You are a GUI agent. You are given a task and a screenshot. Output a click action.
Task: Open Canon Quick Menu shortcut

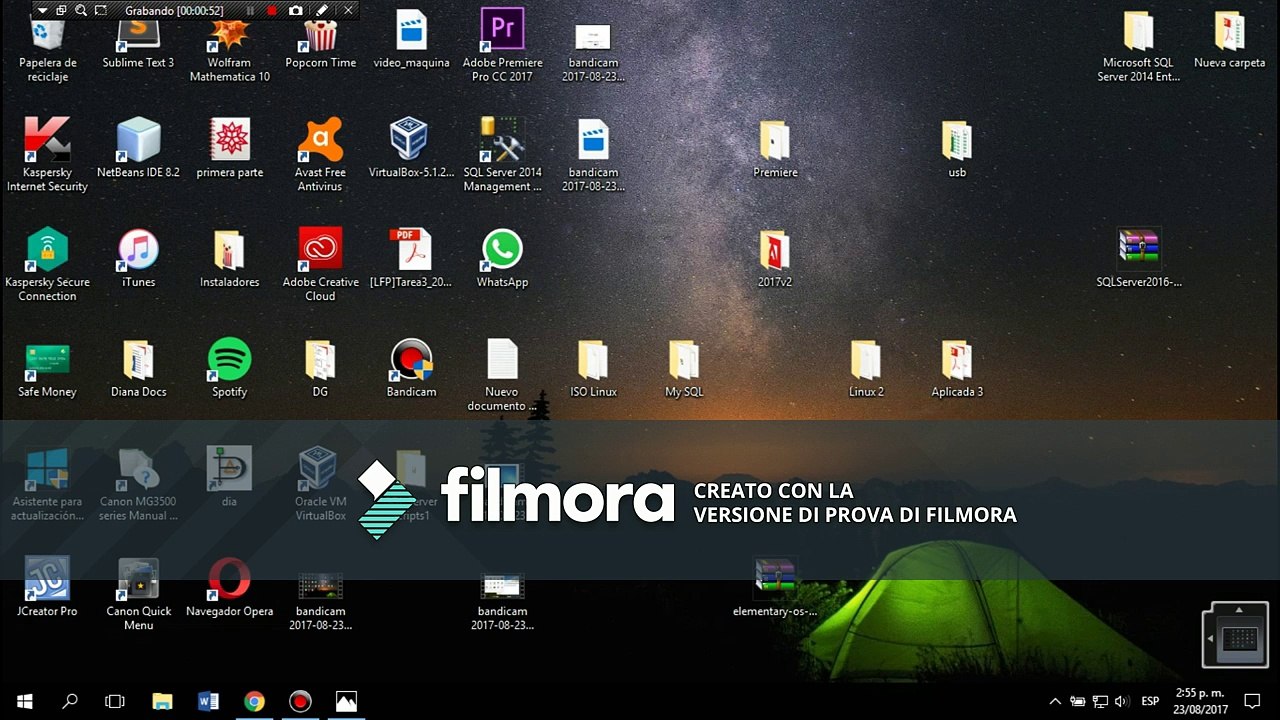(138, 594)
